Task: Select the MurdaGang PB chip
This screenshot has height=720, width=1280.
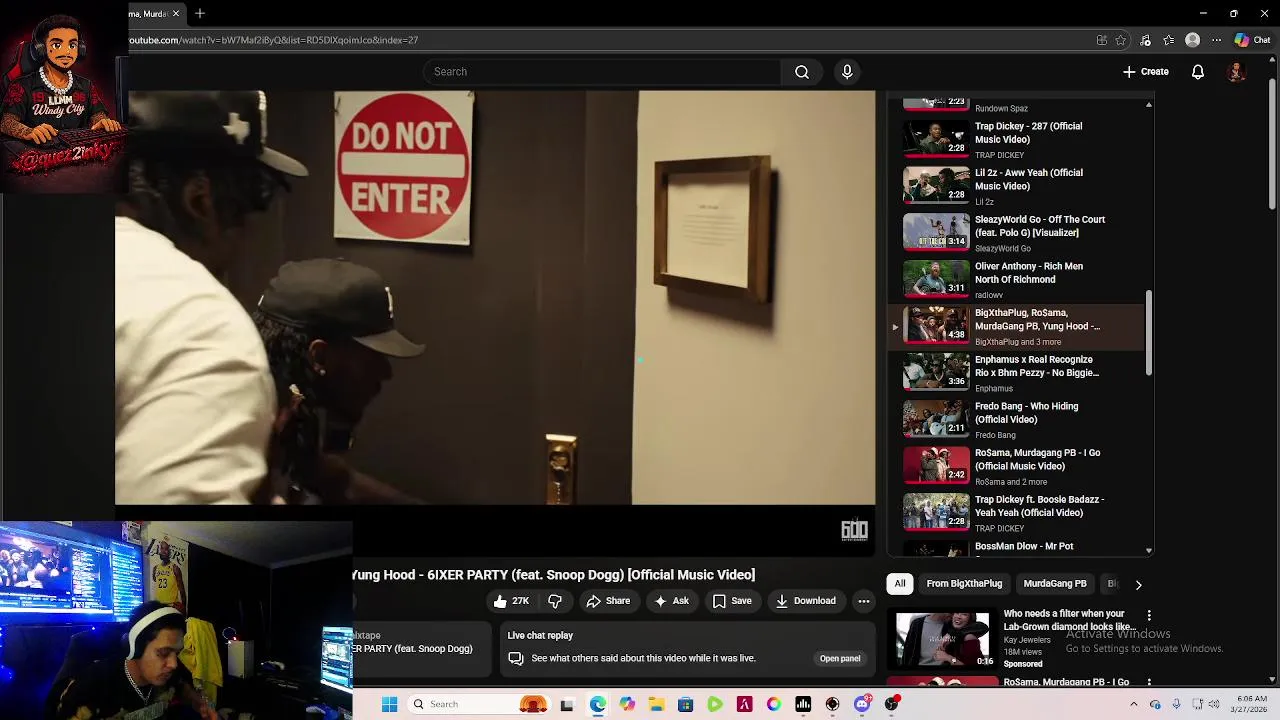Action: pos(1055,584)
